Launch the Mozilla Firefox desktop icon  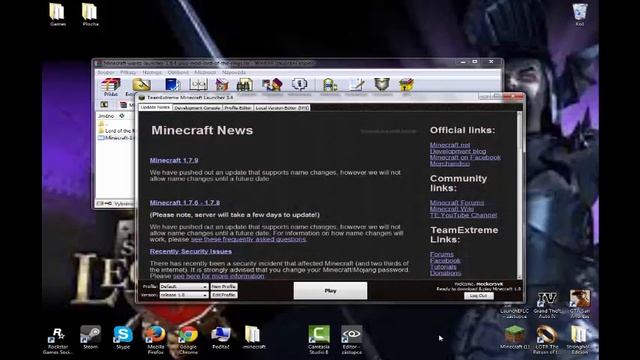[x=156, y=340]
